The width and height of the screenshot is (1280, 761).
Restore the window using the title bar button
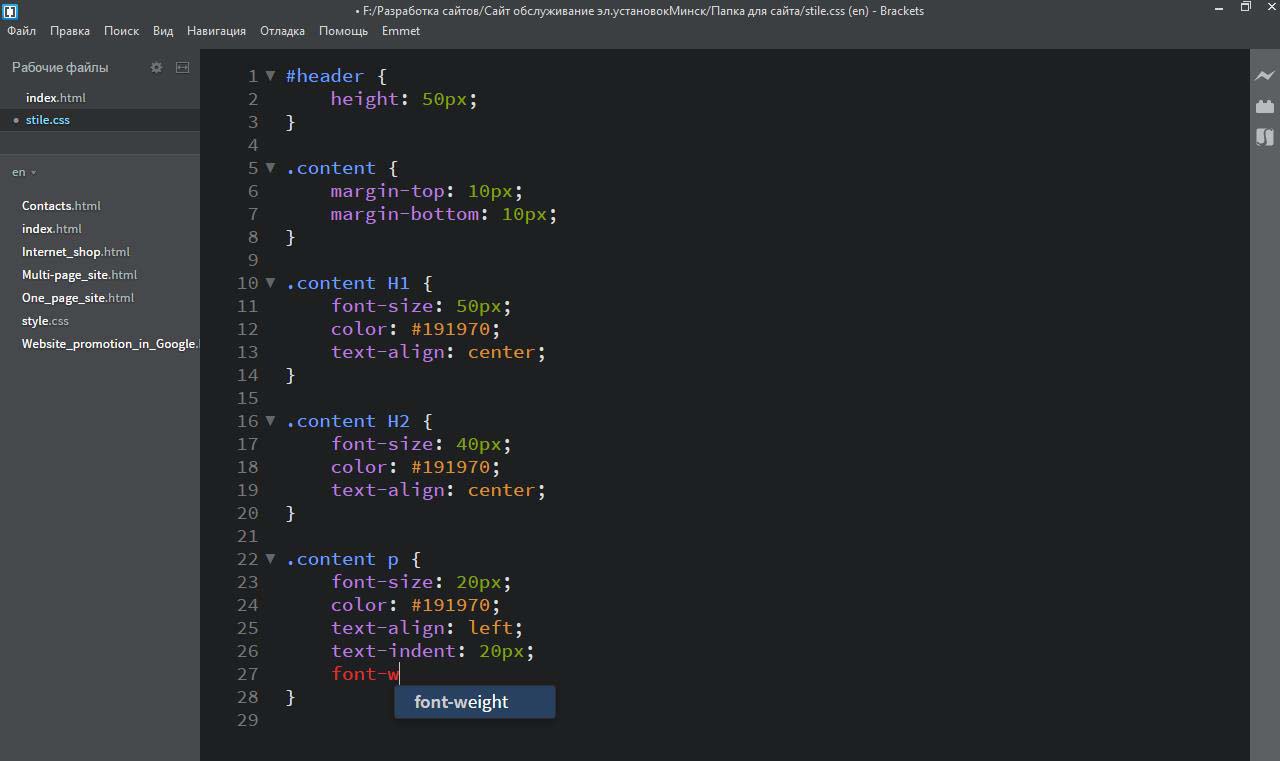[x=1245, y=8]
